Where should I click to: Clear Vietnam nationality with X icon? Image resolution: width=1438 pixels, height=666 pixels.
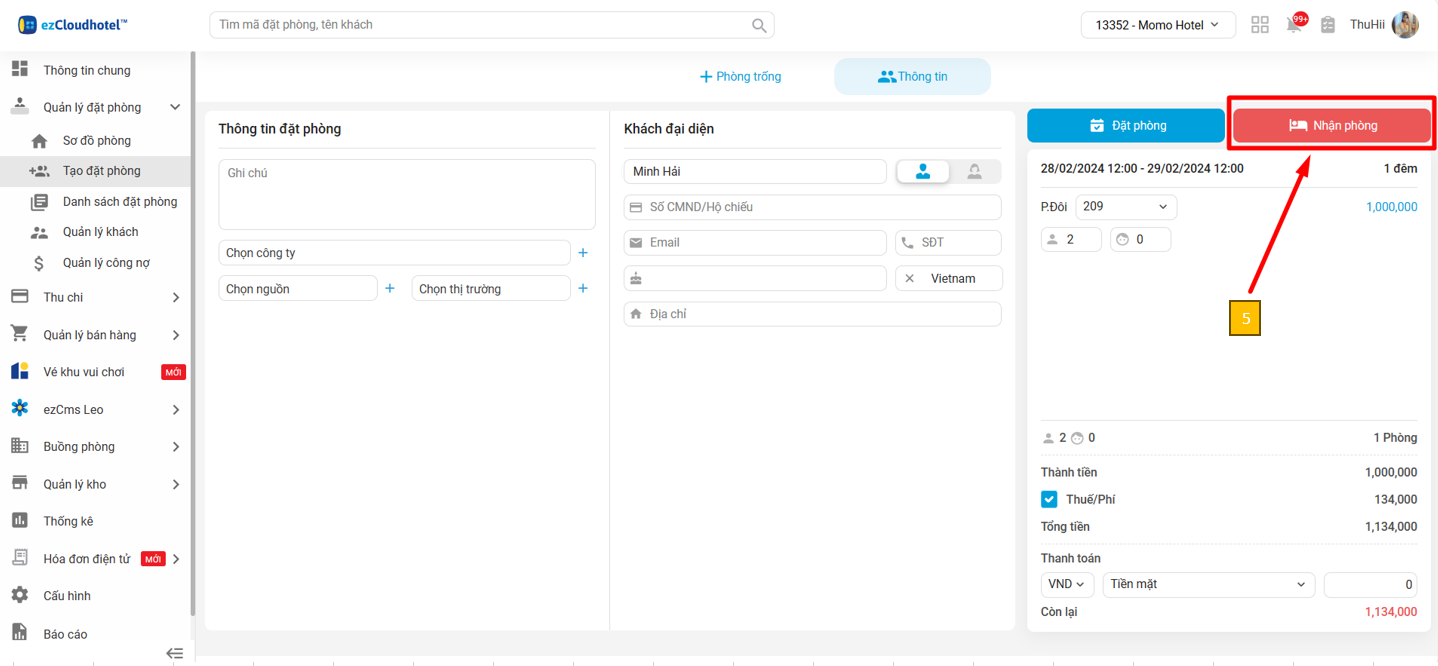pos(909,279)
